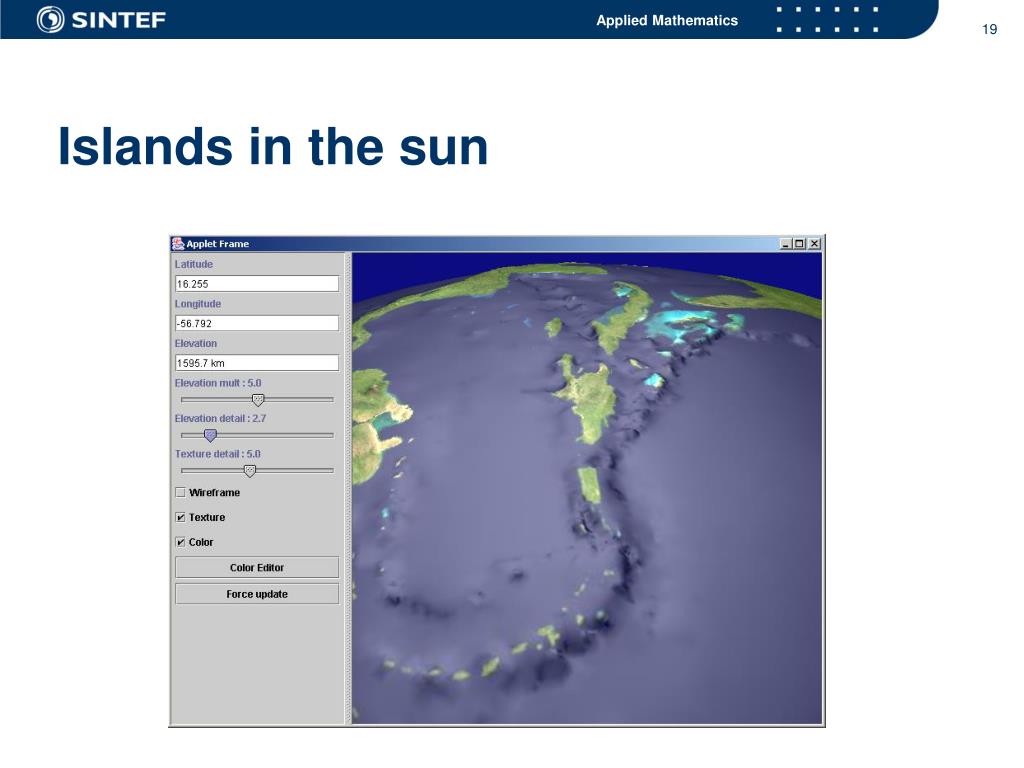
Task: Disable the Color checkbox
Action: [181, 542]
